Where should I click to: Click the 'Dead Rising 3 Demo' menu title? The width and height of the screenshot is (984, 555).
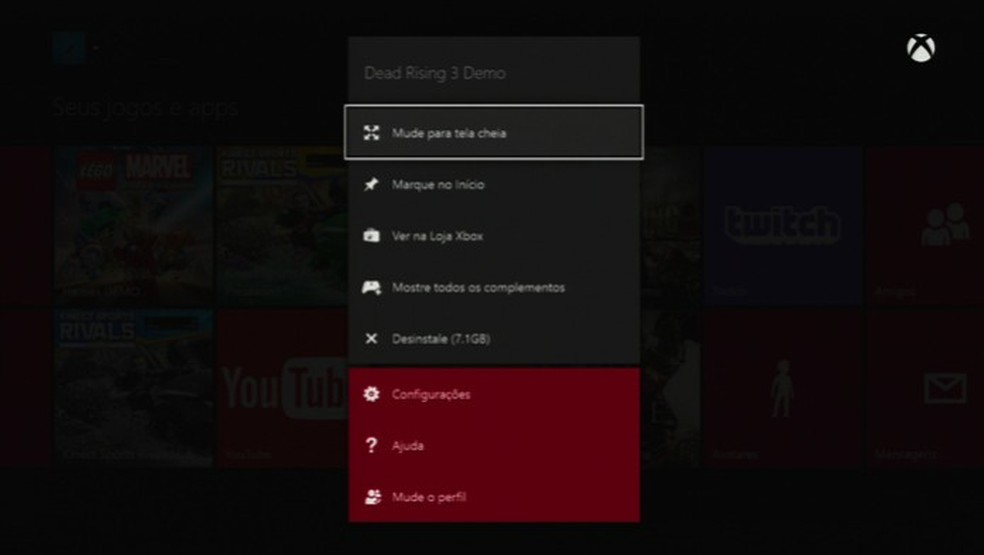pyautogui.click(x=434, y=73)
